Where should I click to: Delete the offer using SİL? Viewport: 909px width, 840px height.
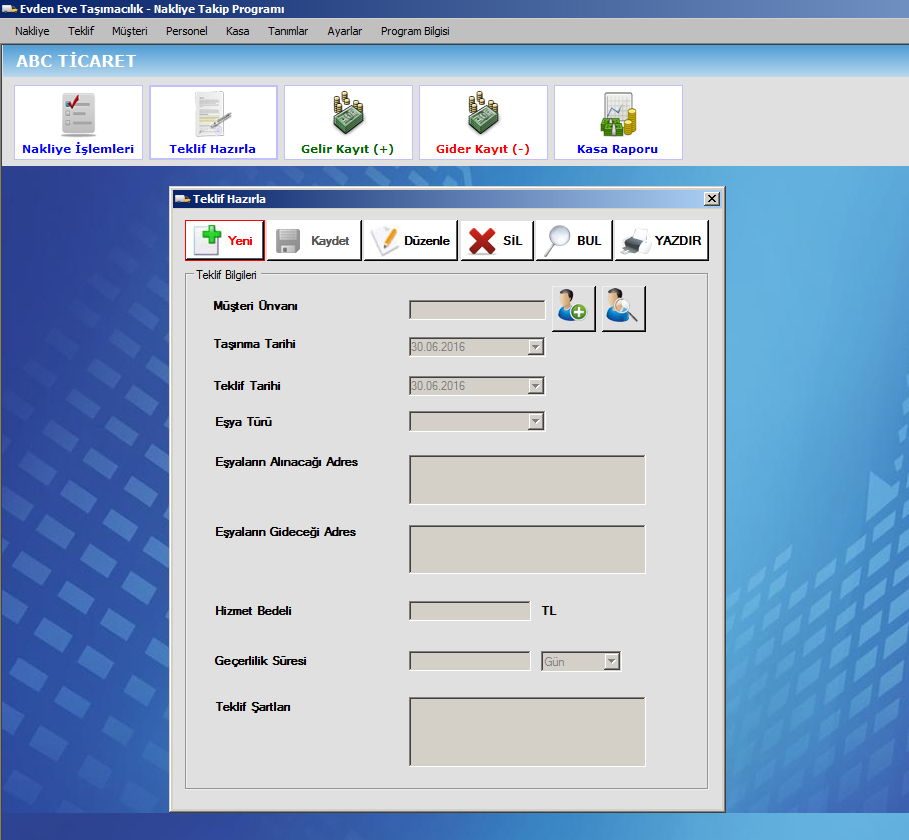coord(497,240)
